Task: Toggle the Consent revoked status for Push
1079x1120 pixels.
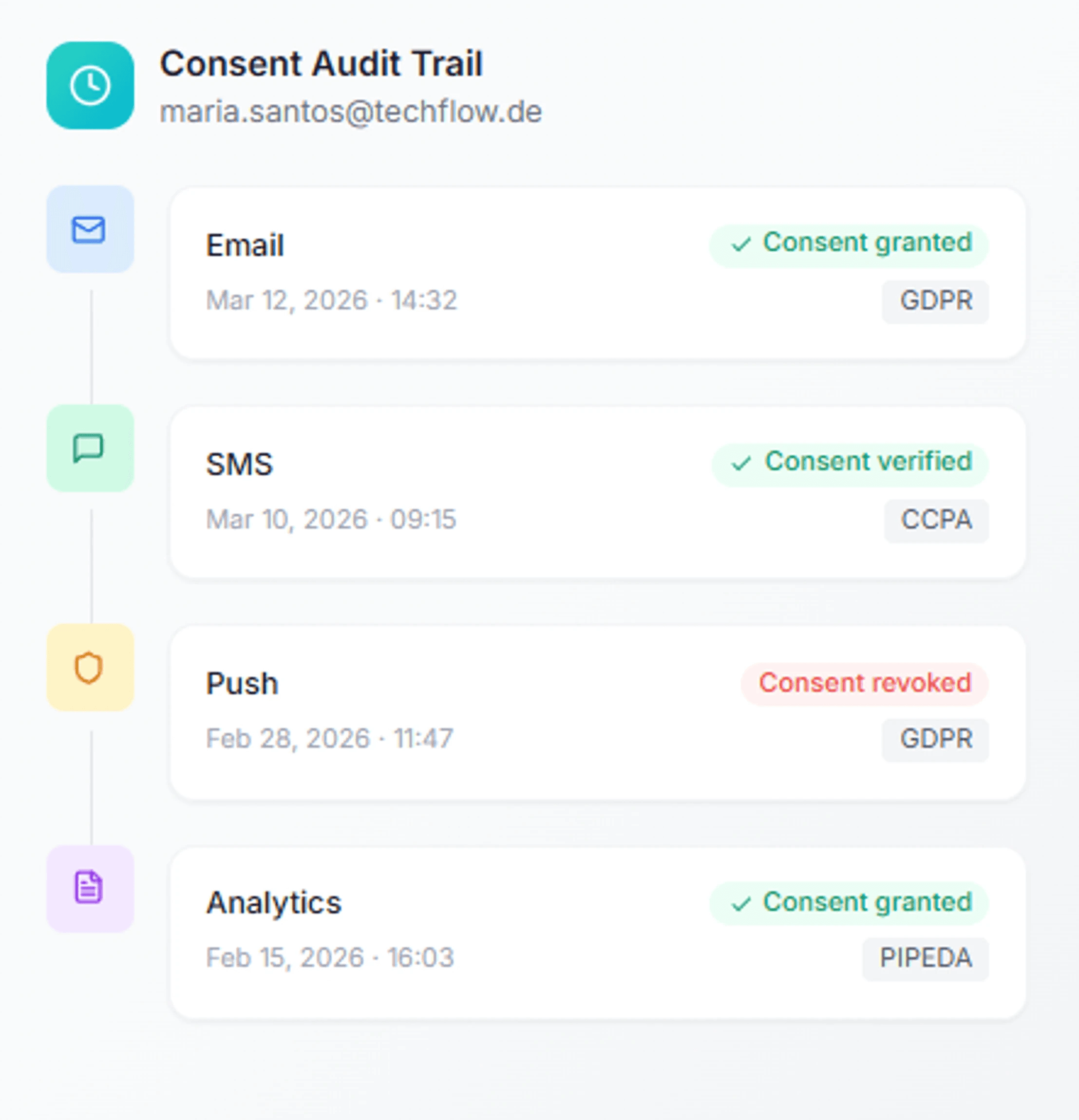Action: pyautogui.click(x=865, y=682)
